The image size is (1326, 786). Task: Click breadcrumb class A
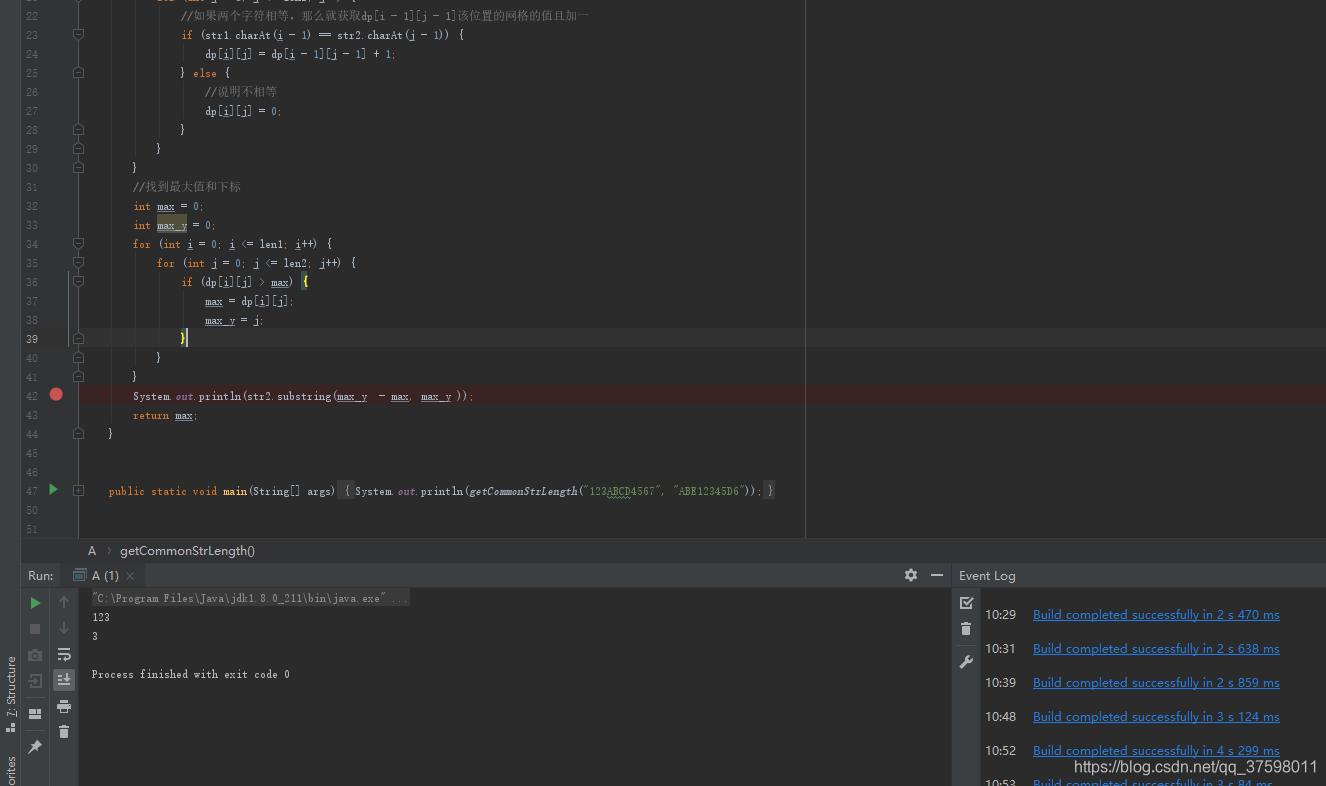click(92, 551)
